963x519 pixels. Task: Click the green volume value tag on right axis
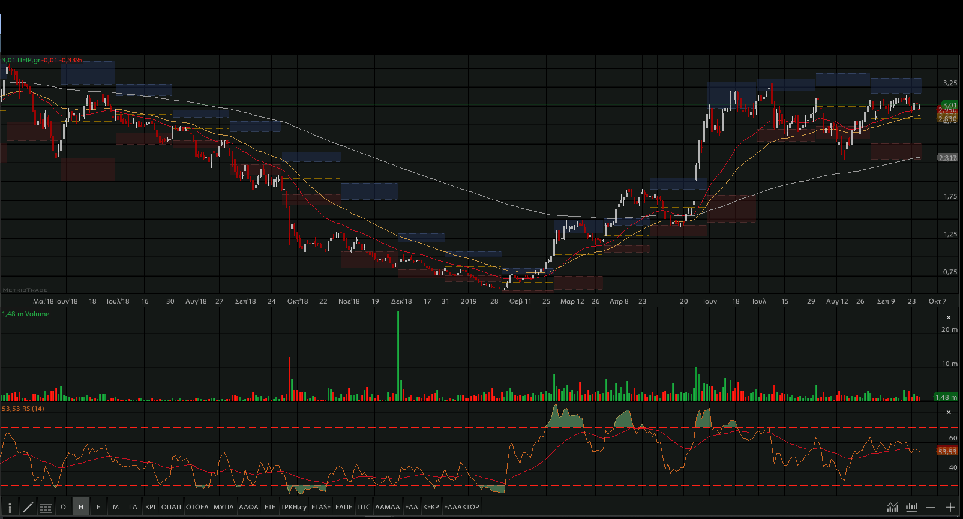947,397
